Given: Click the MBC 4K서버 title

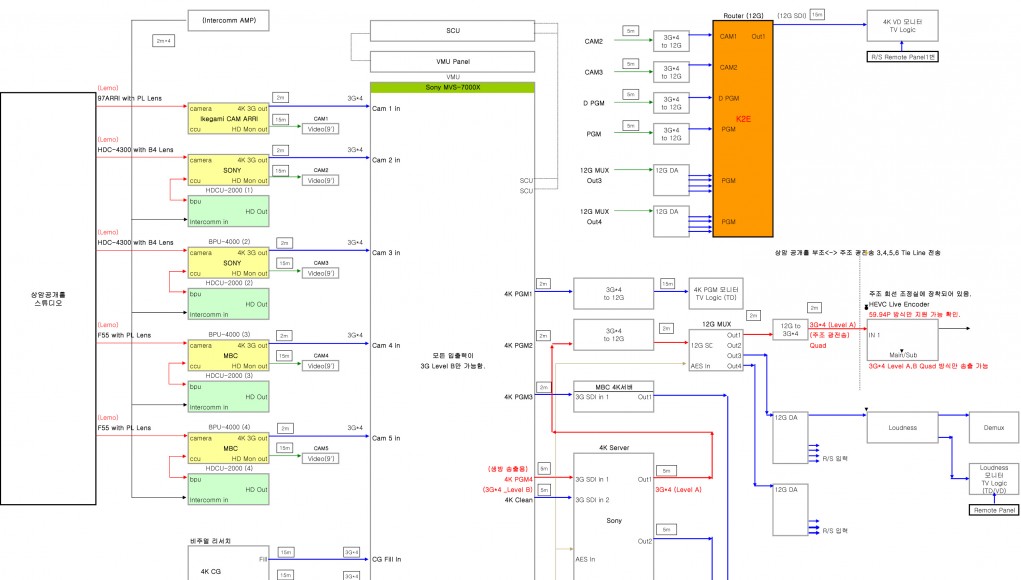Looking at the screenshot, I should pyautogui.click(x=613, y=387).
